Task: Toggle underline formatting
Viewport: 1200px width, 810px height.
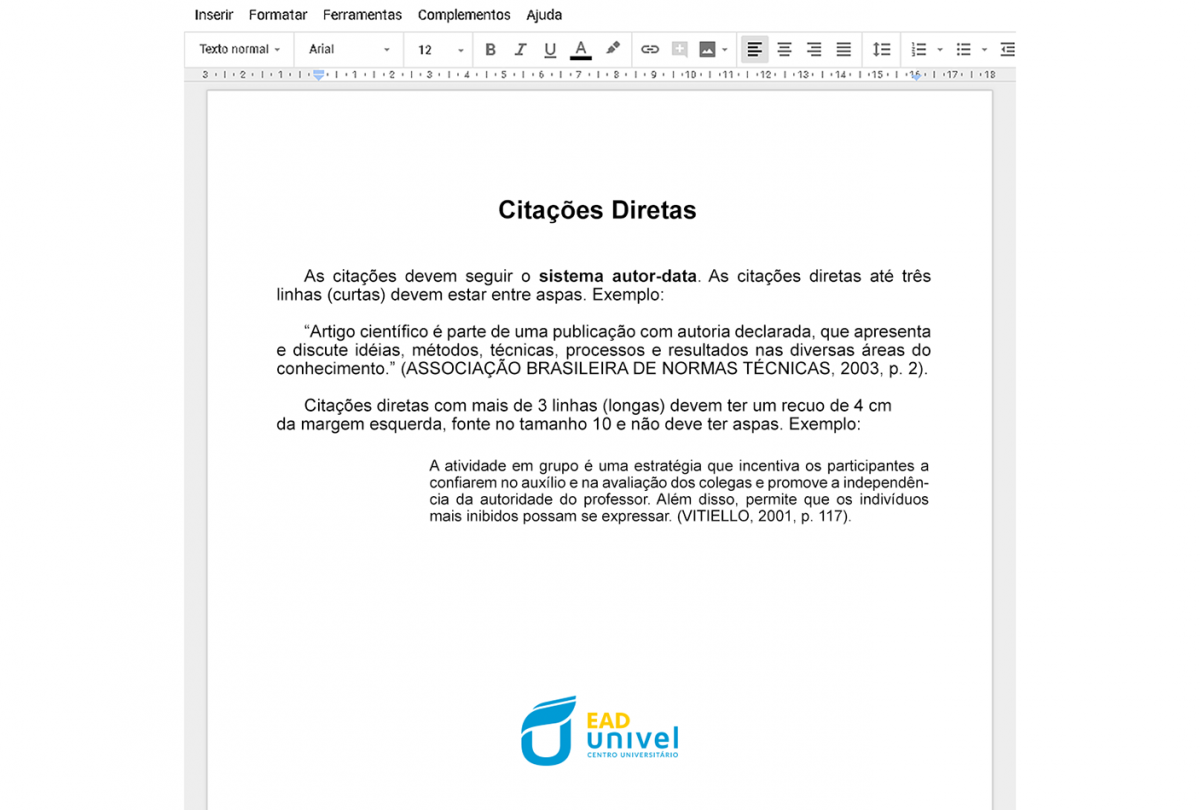Action: [x=550, y=50]
